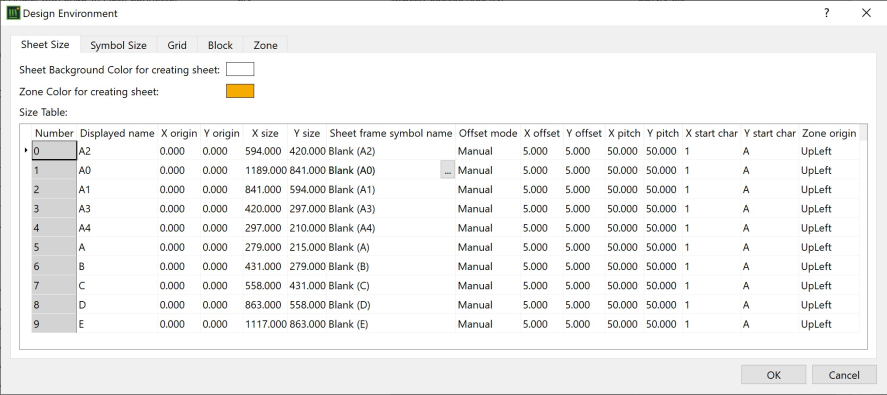Click the Design Environment app icon in title bar
This screenshot has width=887, height=395.
[13, 13]
